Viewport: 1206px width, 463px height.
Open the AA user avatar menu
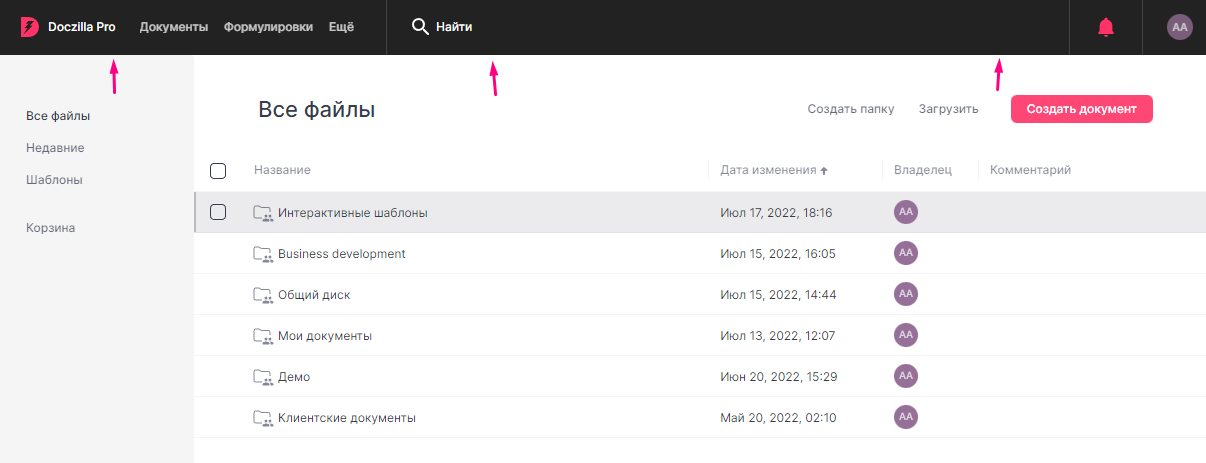pos(1180,27)
